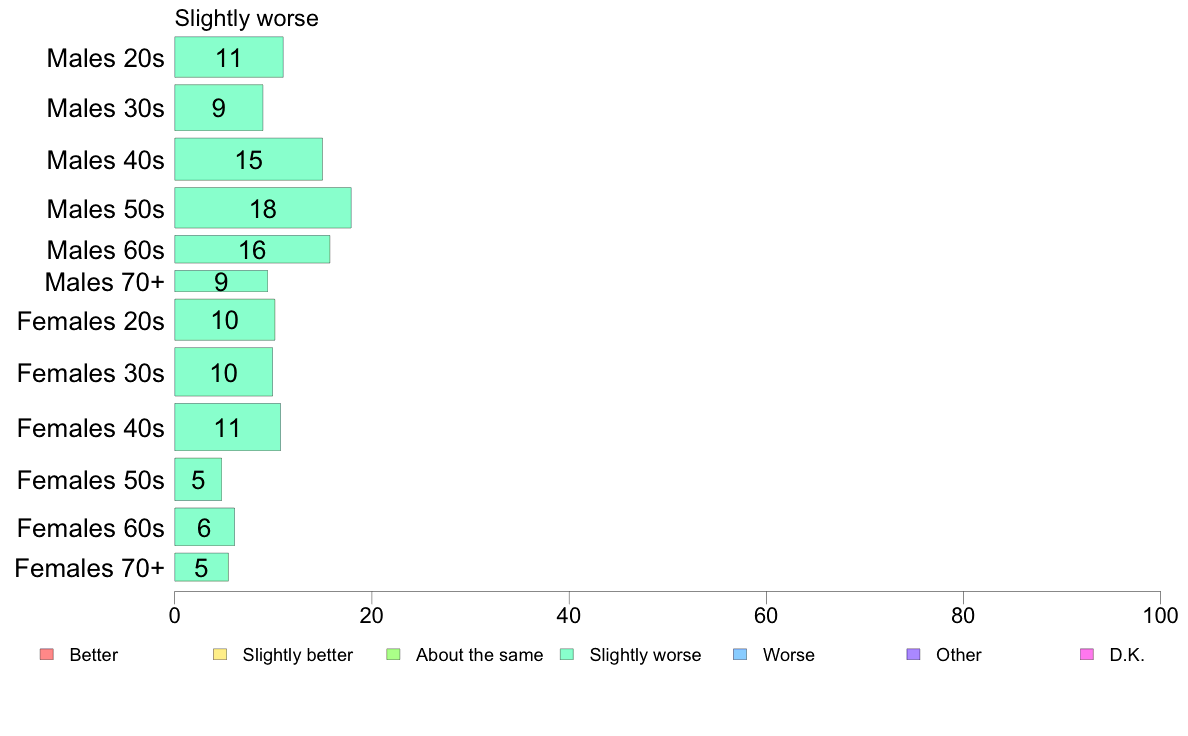Click the Males 60s bar showing 16
The width and height of the screenshot is (1188, 736).
point(252,249)
